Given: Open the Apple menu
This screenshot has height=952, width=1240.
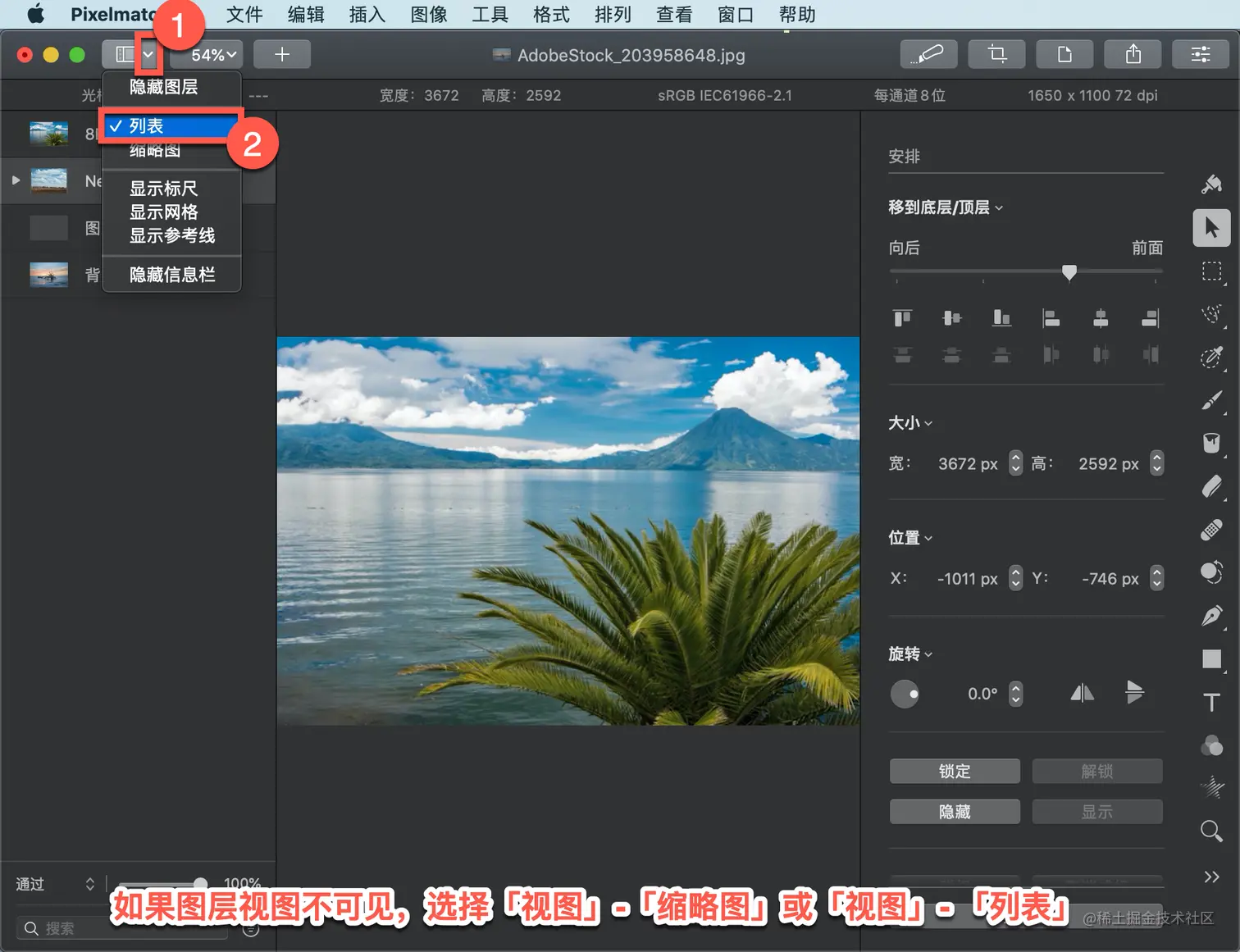Looking at the screenshot, I should pyautogui.click(x=36, y=15).
